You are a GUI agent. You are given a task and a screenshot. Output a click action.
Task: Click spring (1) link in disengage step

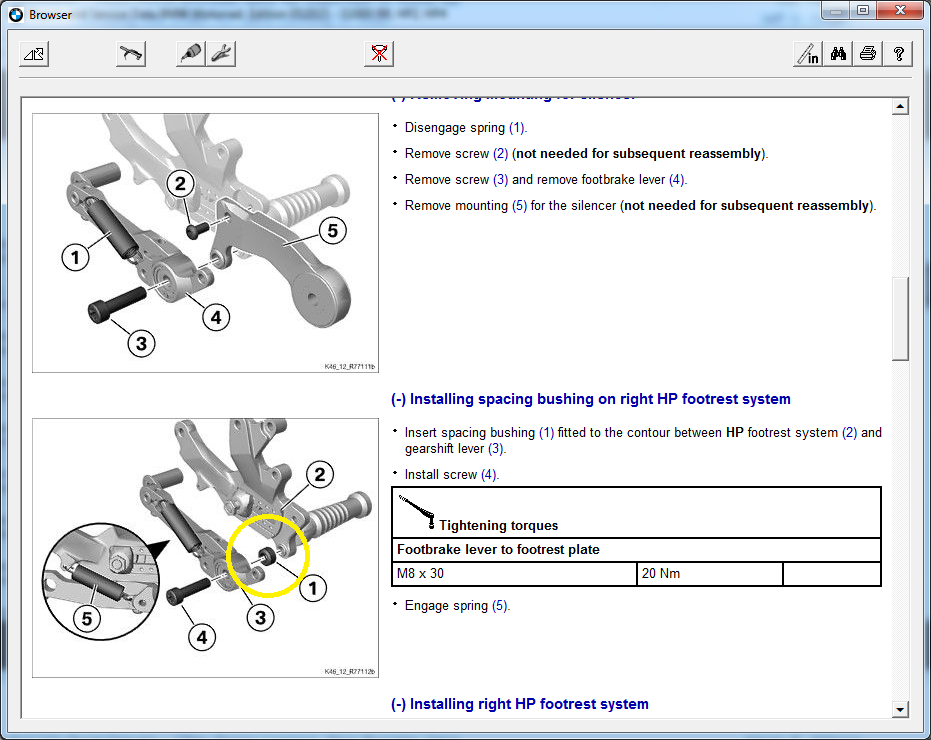click(x=516, y=128)
